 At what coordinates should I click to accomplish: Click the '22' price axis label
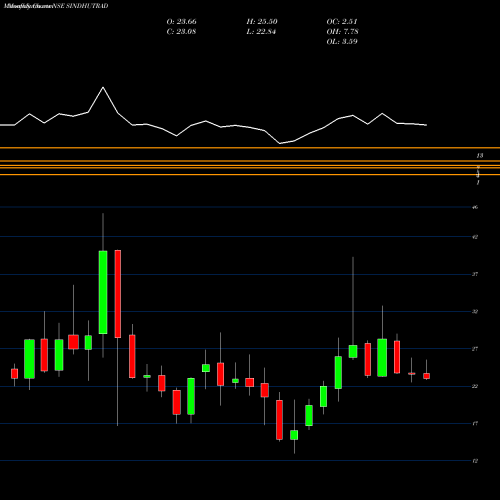coord(475,386)
